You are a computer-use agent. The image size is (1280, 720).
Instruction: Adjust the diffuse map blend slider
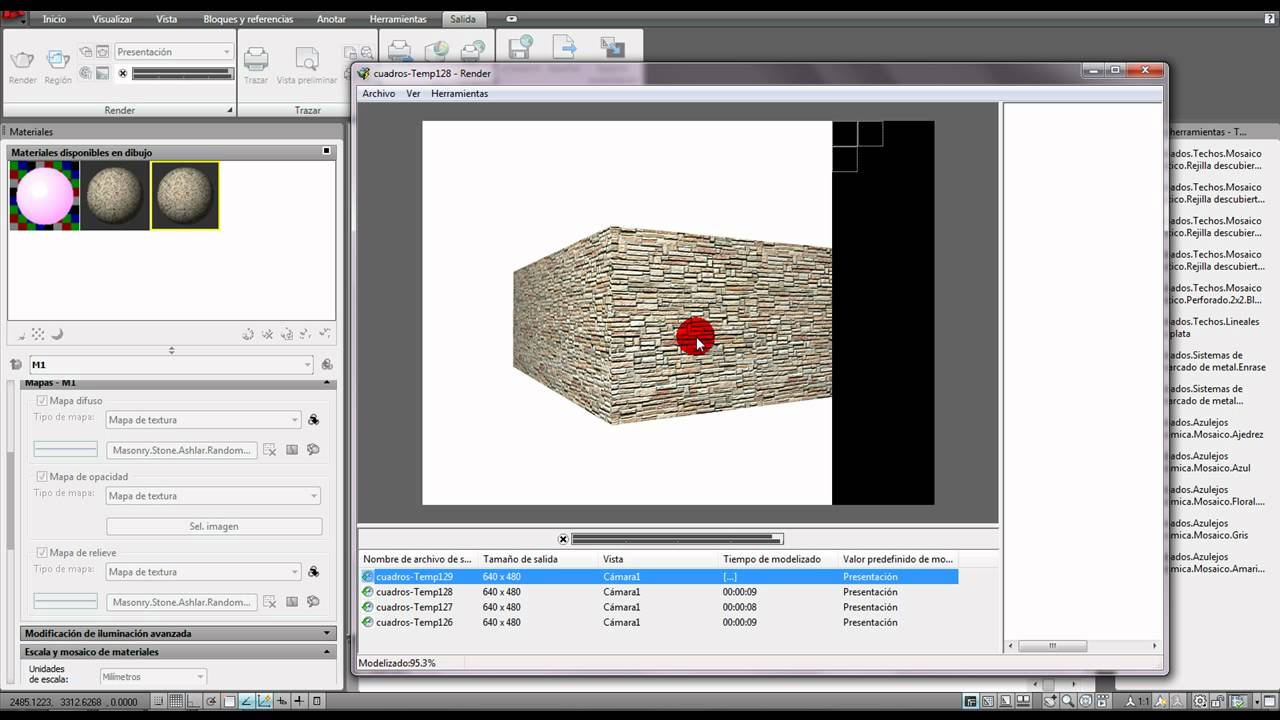(x=66, y=450)
